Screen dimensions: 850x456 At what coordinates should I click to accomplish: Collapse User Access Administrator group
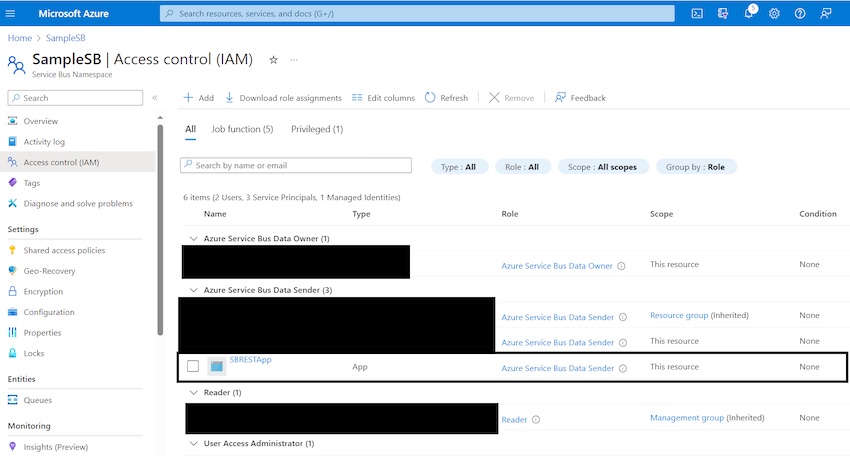(194, 444)
